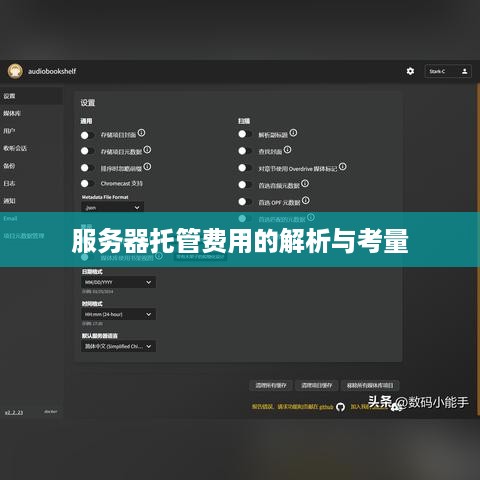
Task: Open 时间格式 HH:mm (24-hour) dropdown
Action: (x=118, y=314)
